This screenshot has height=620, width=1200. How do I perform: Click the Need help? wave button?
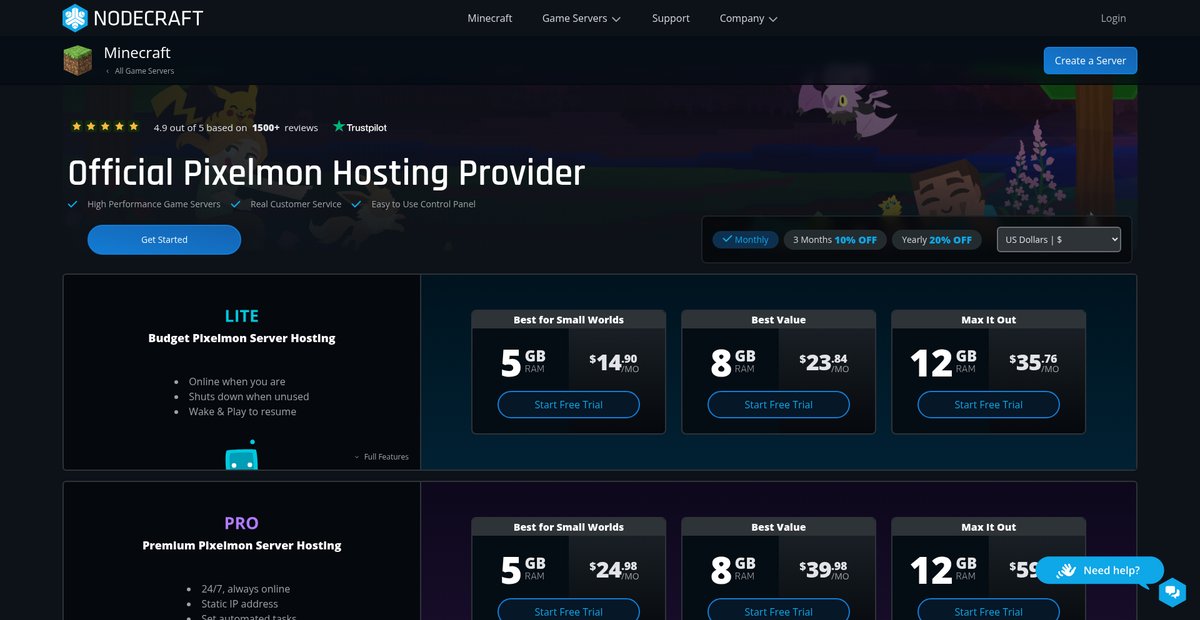click(1100, 570)
